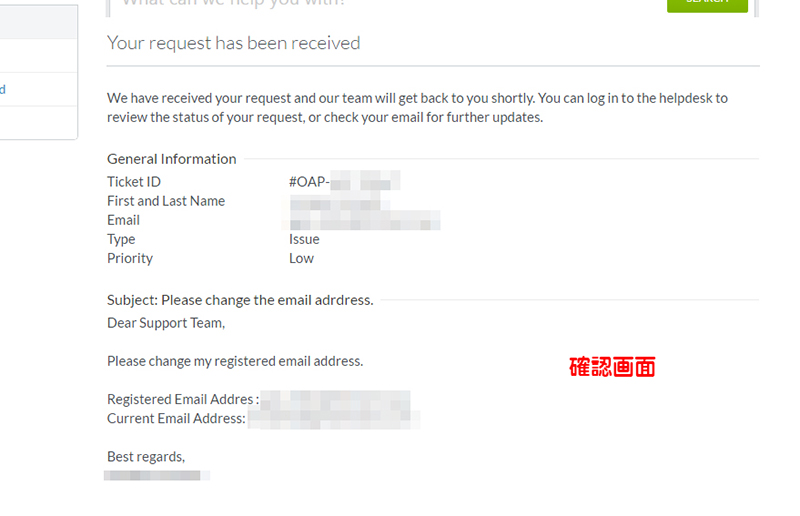Click the red 確認画面 annotation text
Image resolution: width=800 pixels, height=516 pixels.
point(612,367)
